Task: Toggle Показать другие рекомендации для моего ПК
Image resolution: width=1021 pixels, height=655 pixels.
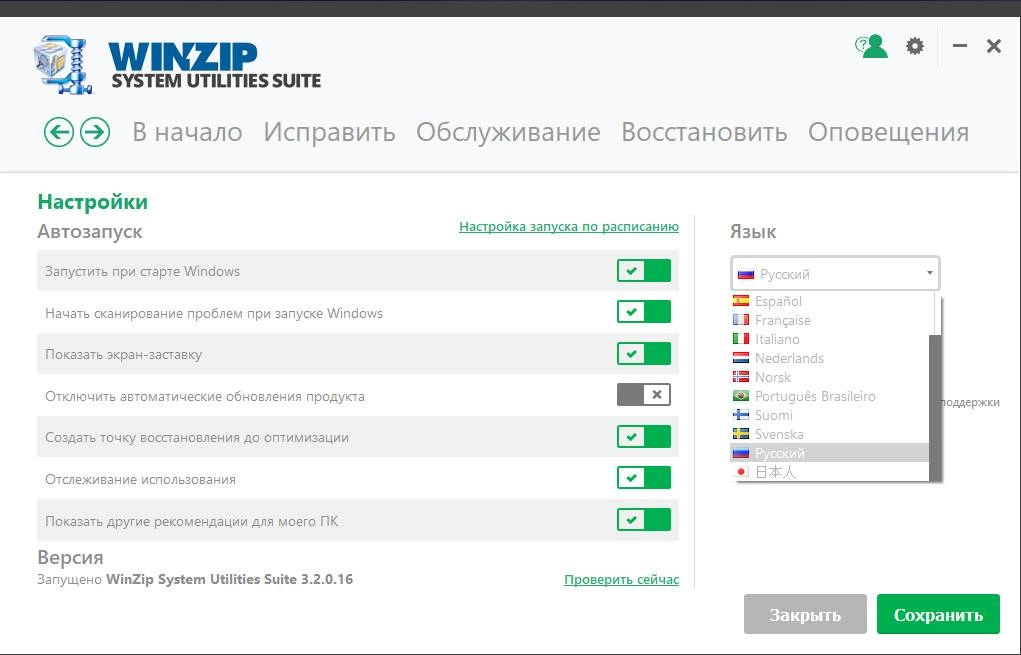Action: pos(644,520)
